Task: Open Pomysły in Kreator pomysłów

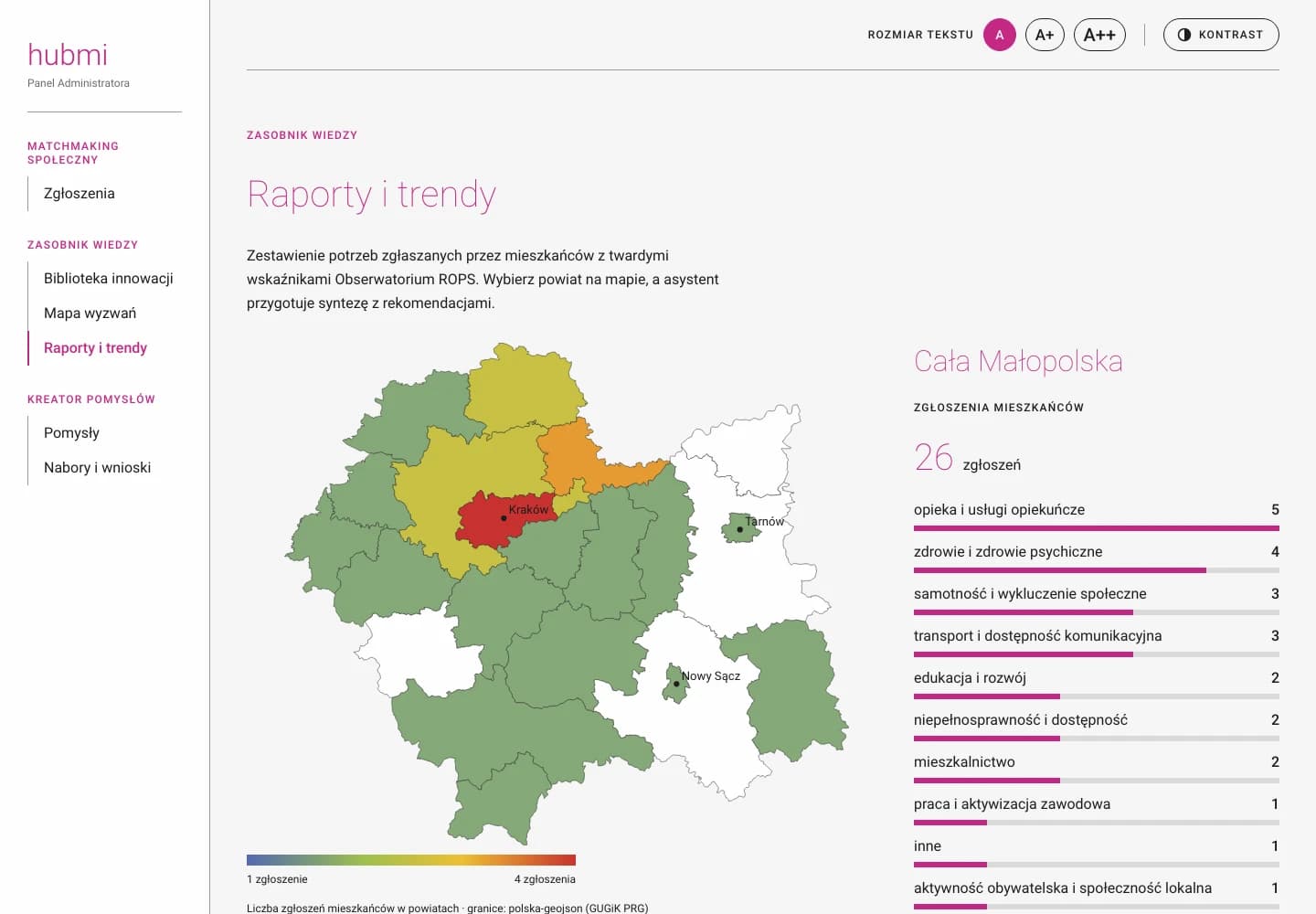Action: pyautogui.click(x=71, y=433)
